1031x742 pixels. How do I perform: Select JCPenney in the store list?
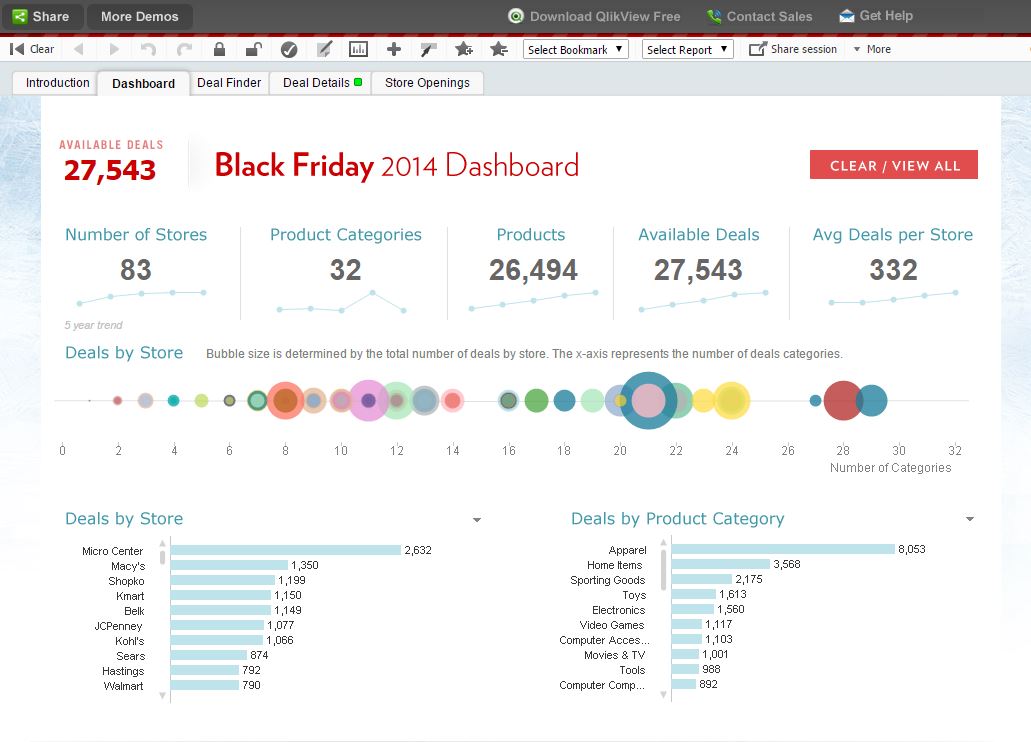pyautogui.click(x=118, y=626)
